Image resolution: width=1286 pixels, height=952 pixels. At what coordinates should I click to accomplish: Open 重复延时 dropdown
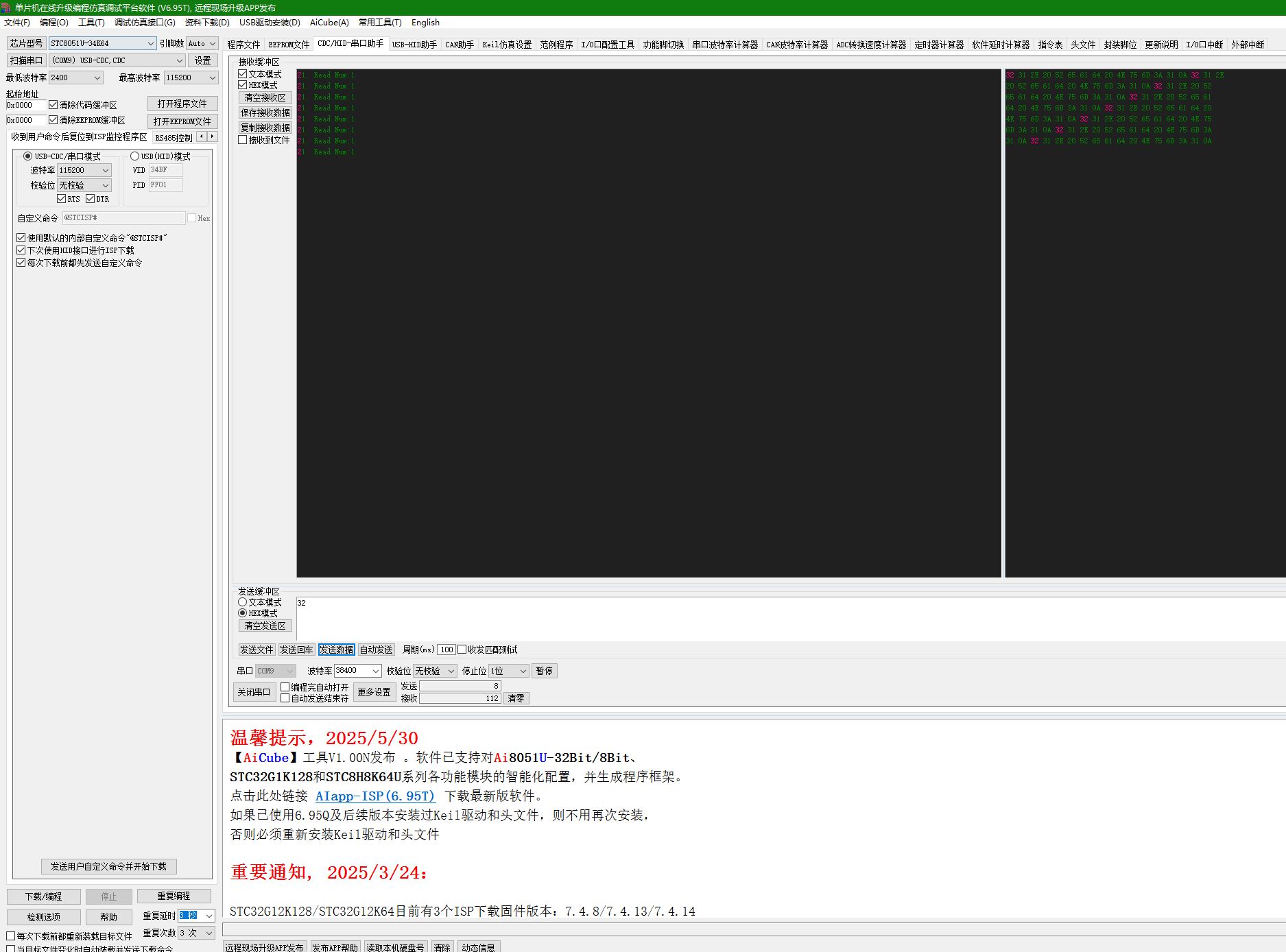pyautogui.click(x=197, y=916)
